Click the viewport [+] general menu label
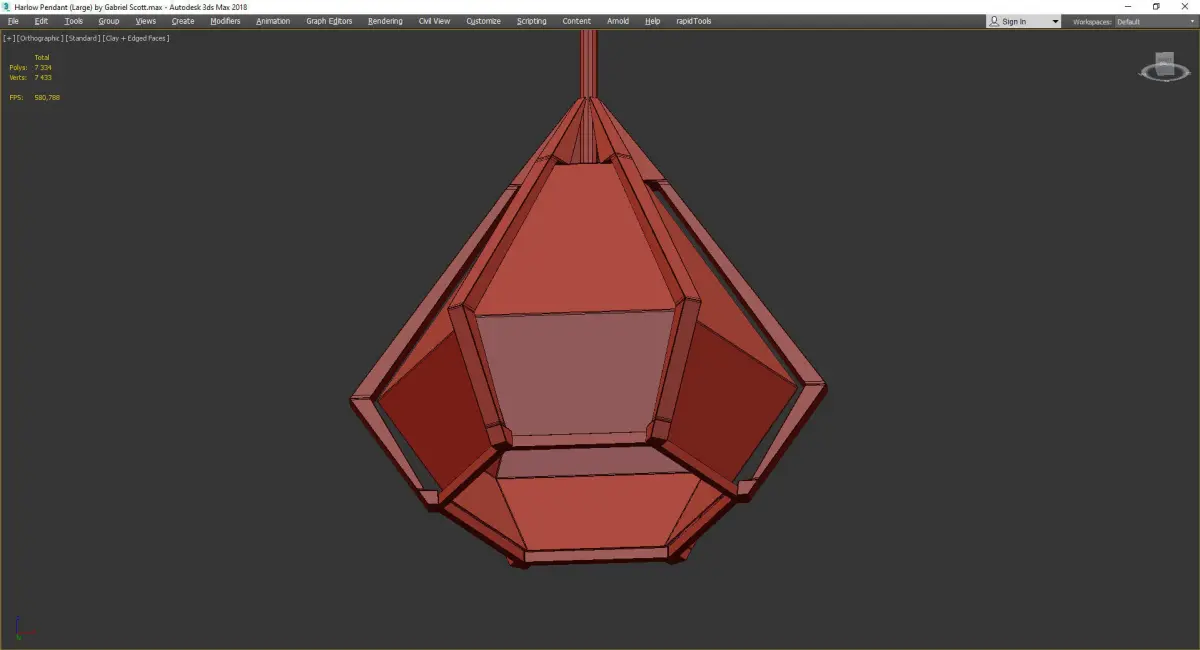 click(x=9, y=38)
